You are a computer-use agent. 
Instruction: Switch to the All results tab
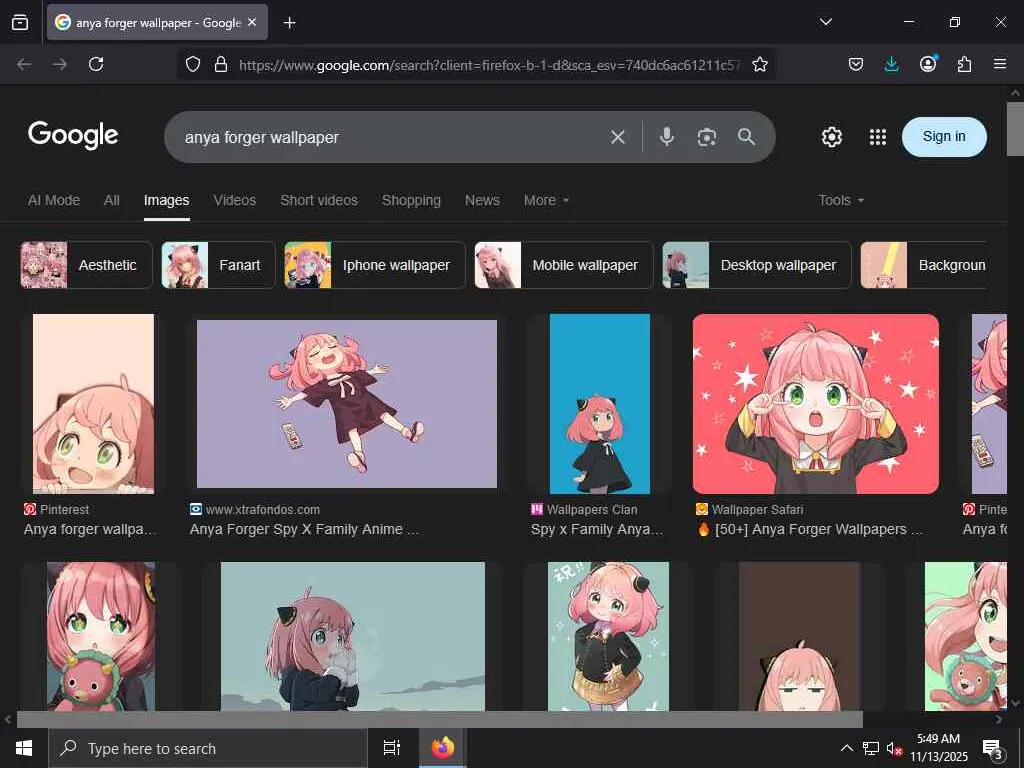(x=112, y=200)
